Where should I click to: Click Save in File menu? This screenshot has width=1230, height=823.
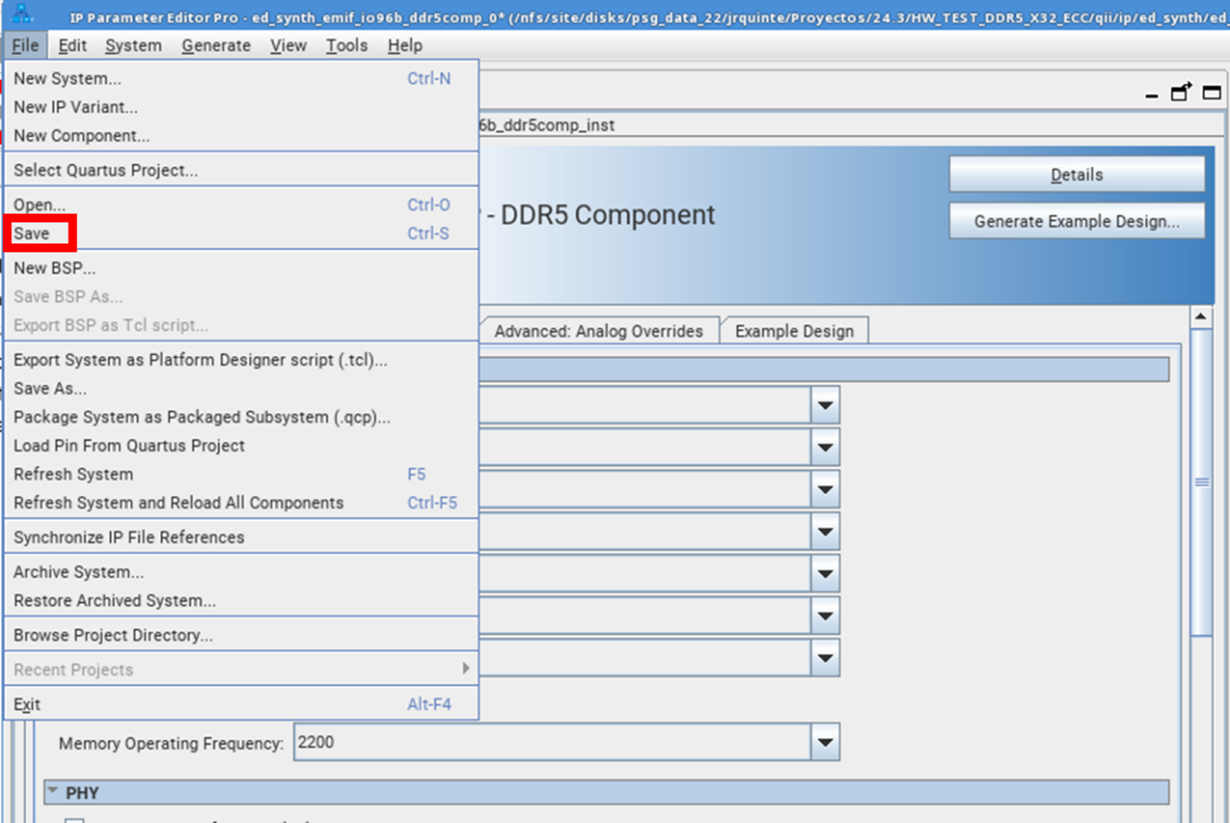[241, 234]
